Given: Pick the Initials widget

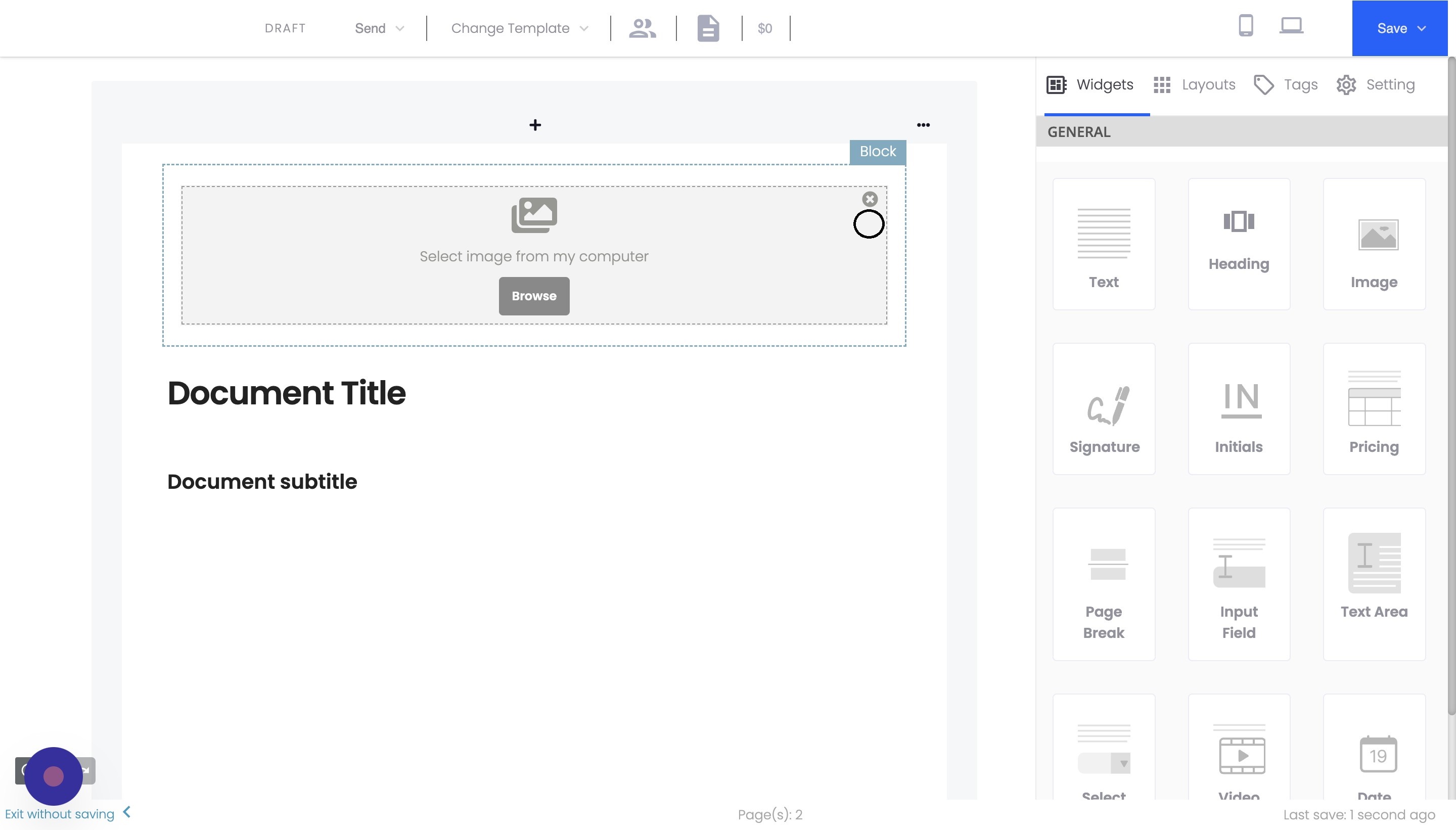Looking at the screenshot, I should [1238, 409].
